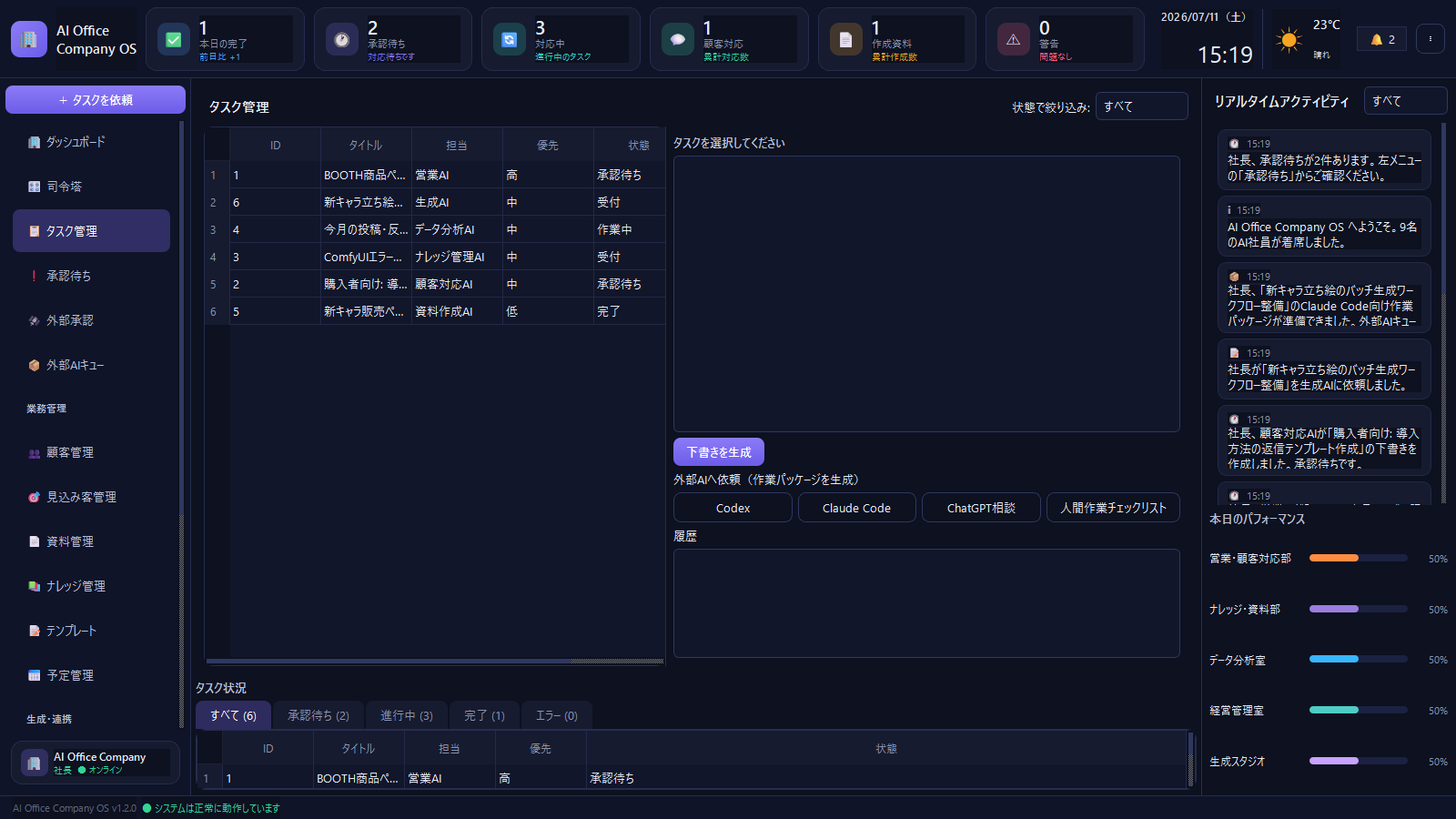The width and height of the screenshot is (1456, 819).
Task: Click the 営業・顧客対応部 orange progress bar
Action: coord(1359,558)
